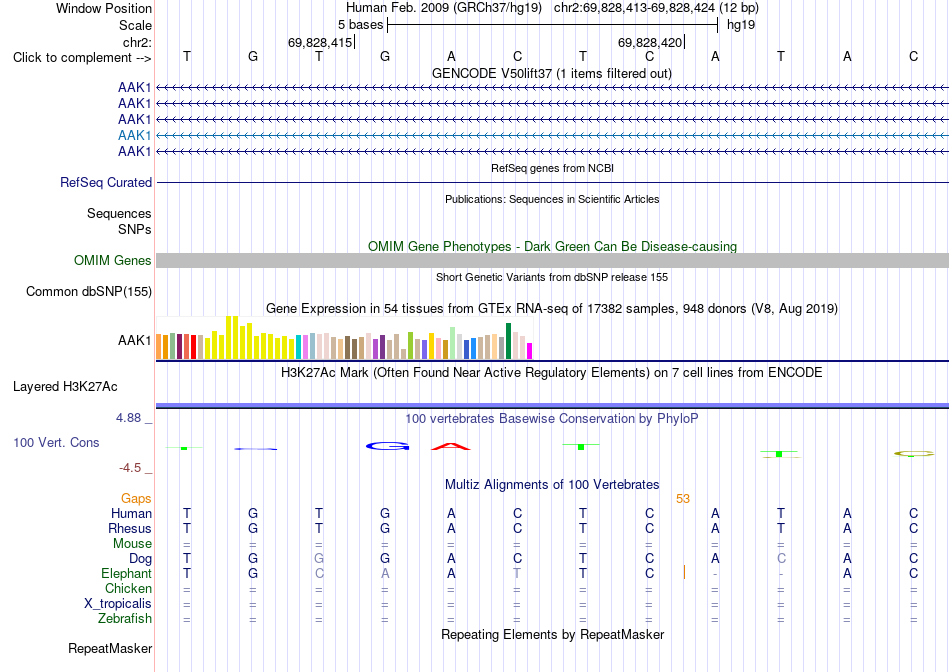This screenshot has width=950, height=672.
Task: Click the black AAK1 label beside GTEx chart
Action: click(135, 341)
